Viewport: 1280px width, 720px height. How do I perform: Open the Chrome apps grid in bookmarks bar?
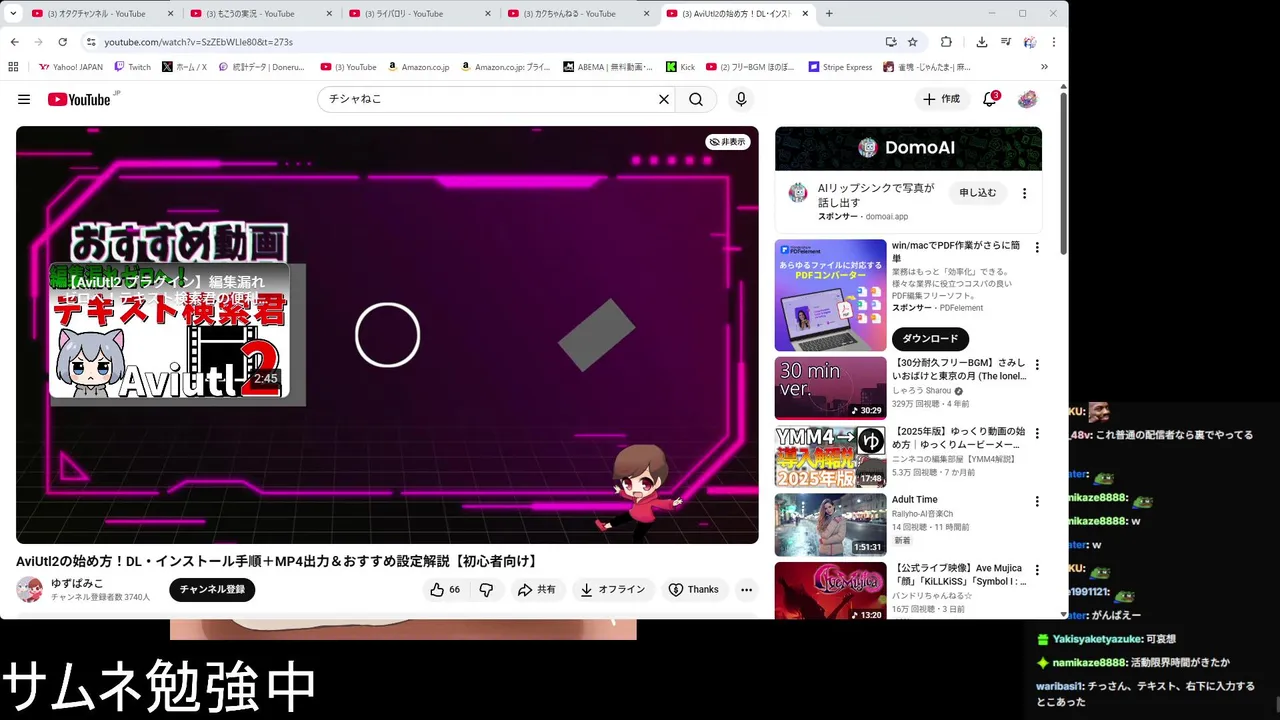click(13, 67)
